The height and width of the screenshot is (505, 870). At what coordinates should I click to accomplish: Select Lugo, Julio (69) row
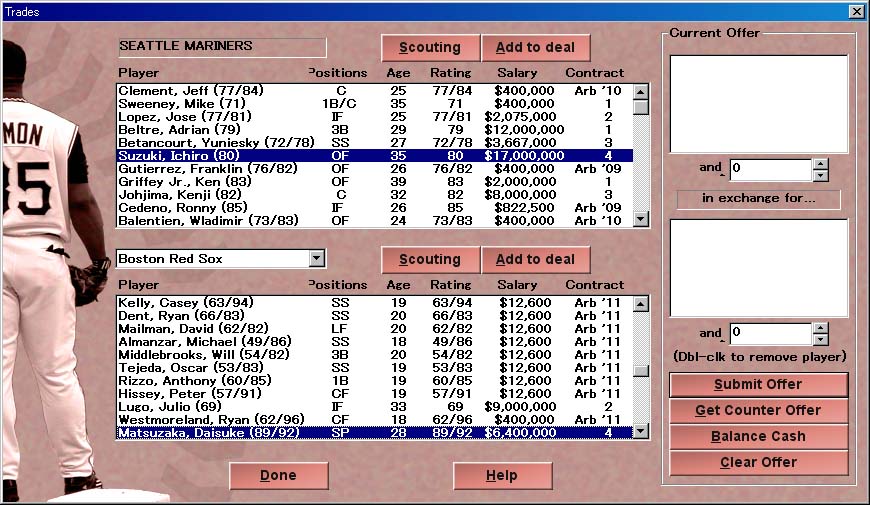[375, 407]
